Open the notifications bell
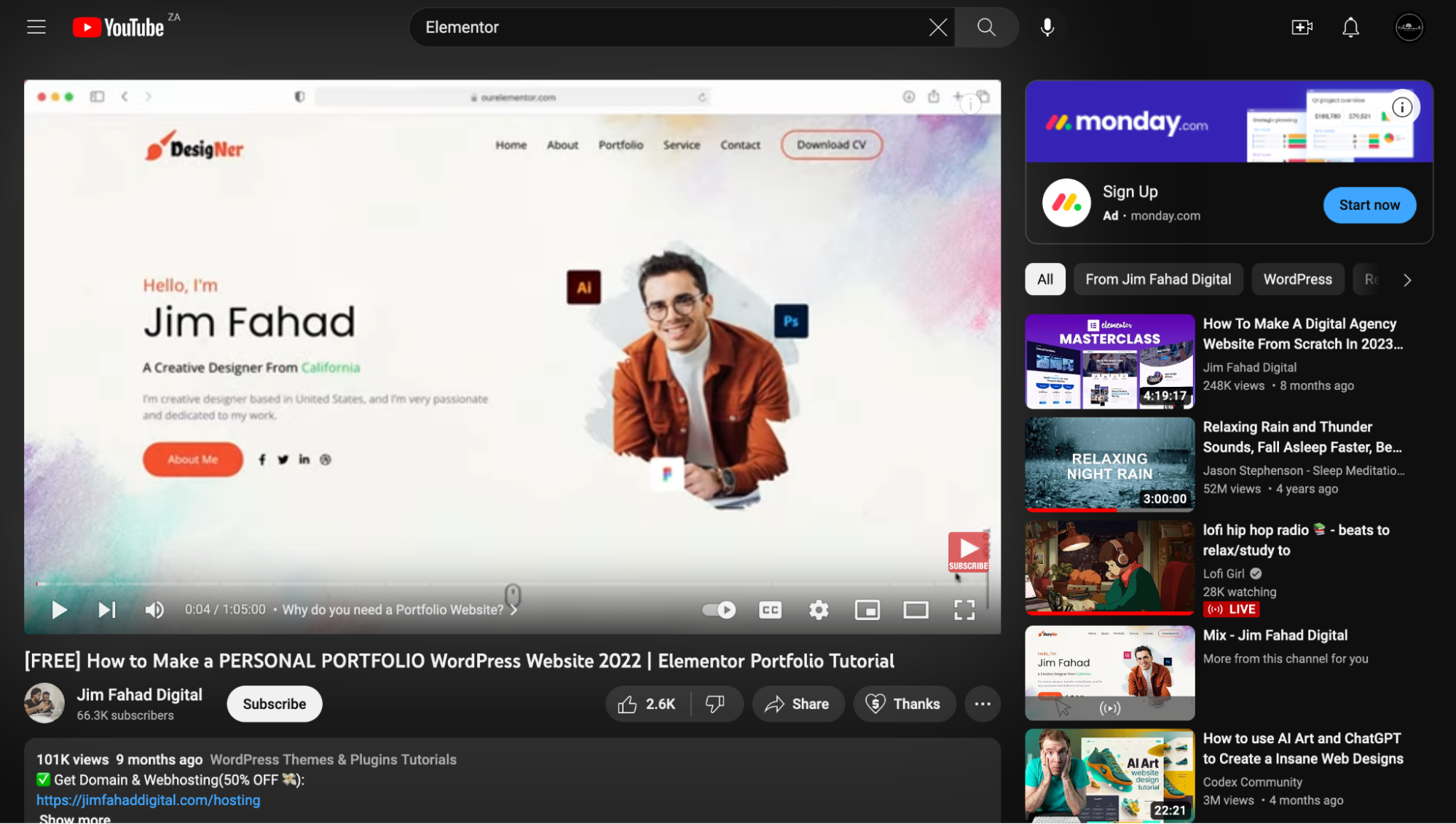This screenshot has width=1456, height=824. (1350, 27)
